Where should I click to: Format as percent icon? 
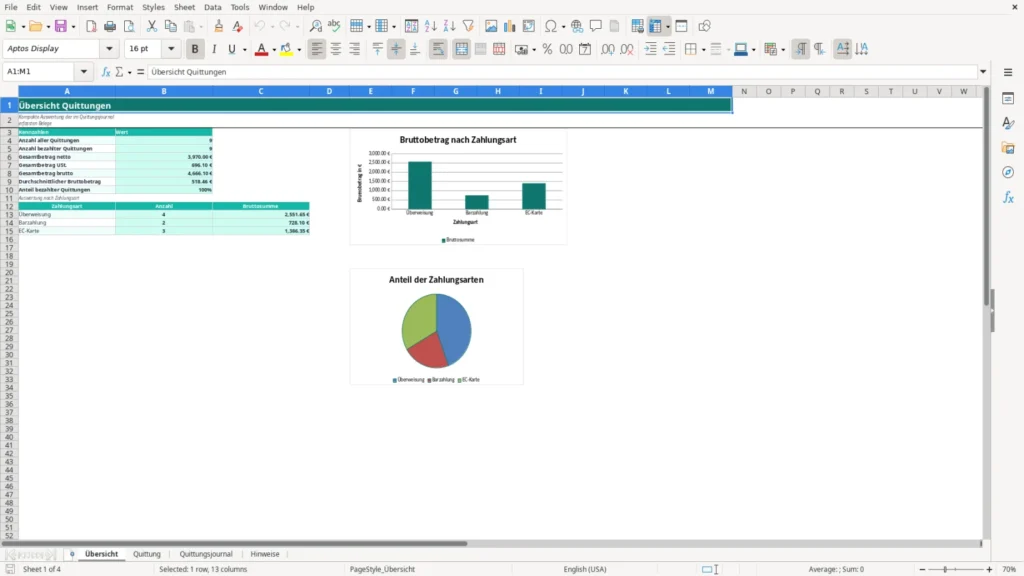coord(547,49)
